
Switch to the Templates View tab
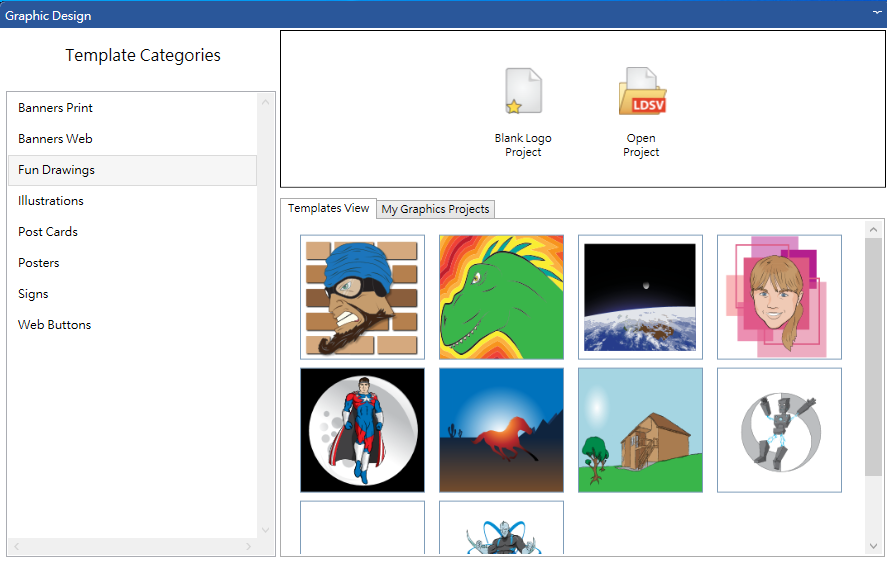[x=329, y=208]
